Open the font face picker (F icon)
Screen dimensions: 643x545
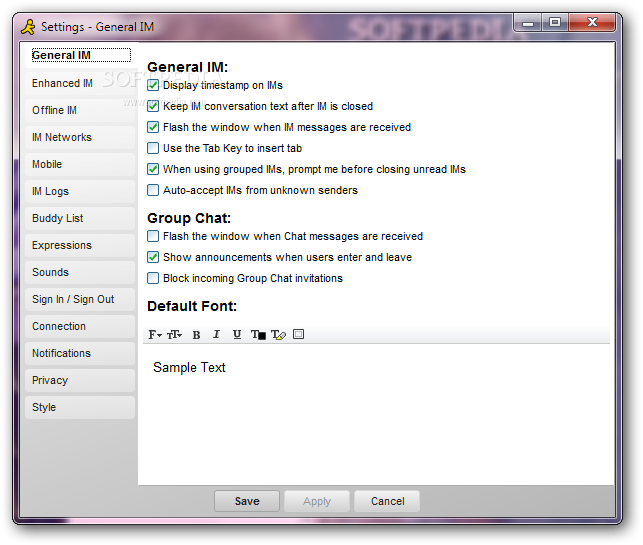(155, 335)
